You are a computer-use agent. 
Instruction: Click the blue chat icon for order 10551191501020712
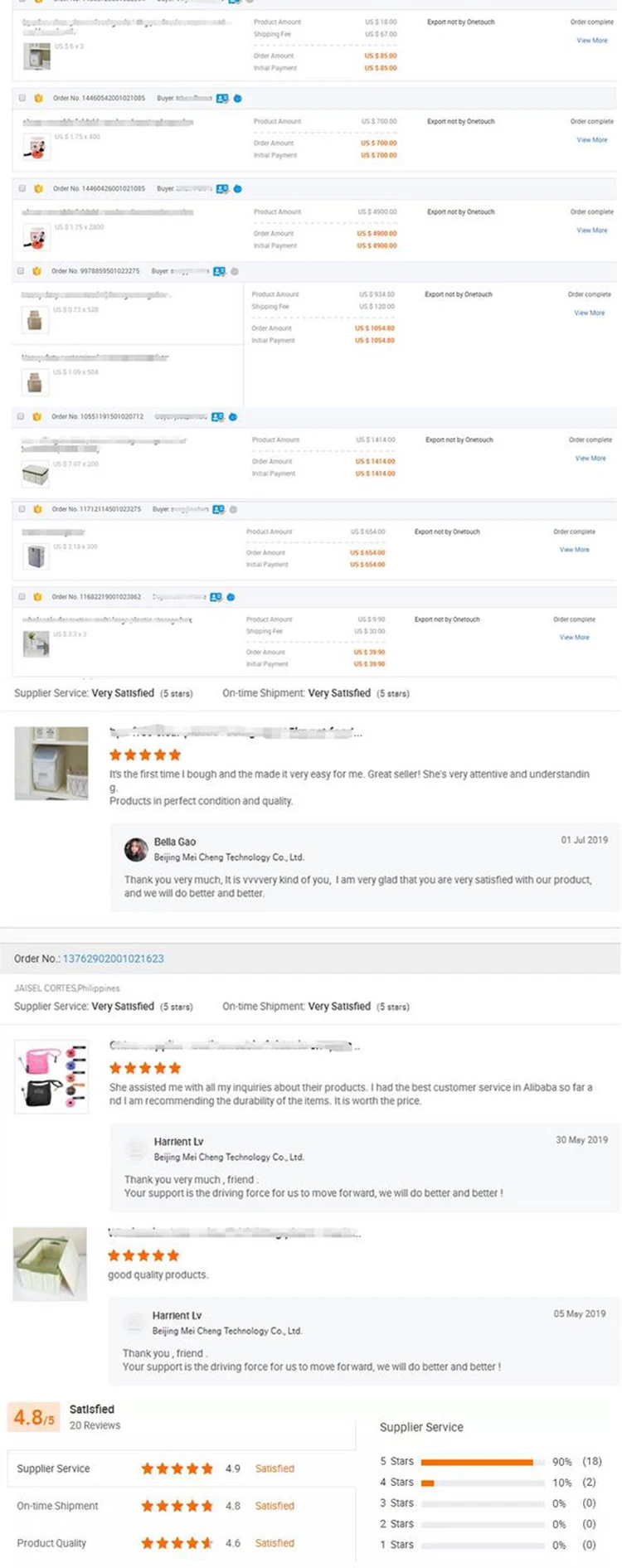tap(233, 417)
